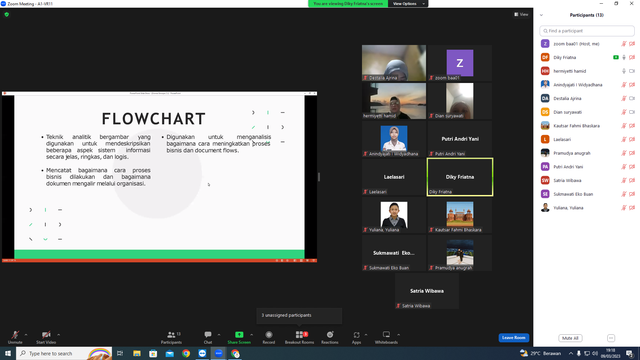The image size is (640, 360).
Task: Click the 3 unassigned participants tooltip
Action: (x=299, y=315)
